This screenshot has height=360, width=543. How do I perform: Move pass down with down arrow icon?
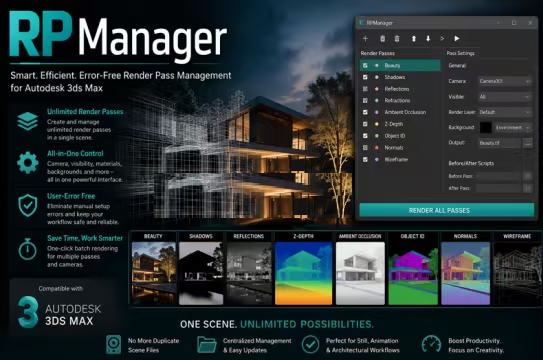(x=428, y=39)
